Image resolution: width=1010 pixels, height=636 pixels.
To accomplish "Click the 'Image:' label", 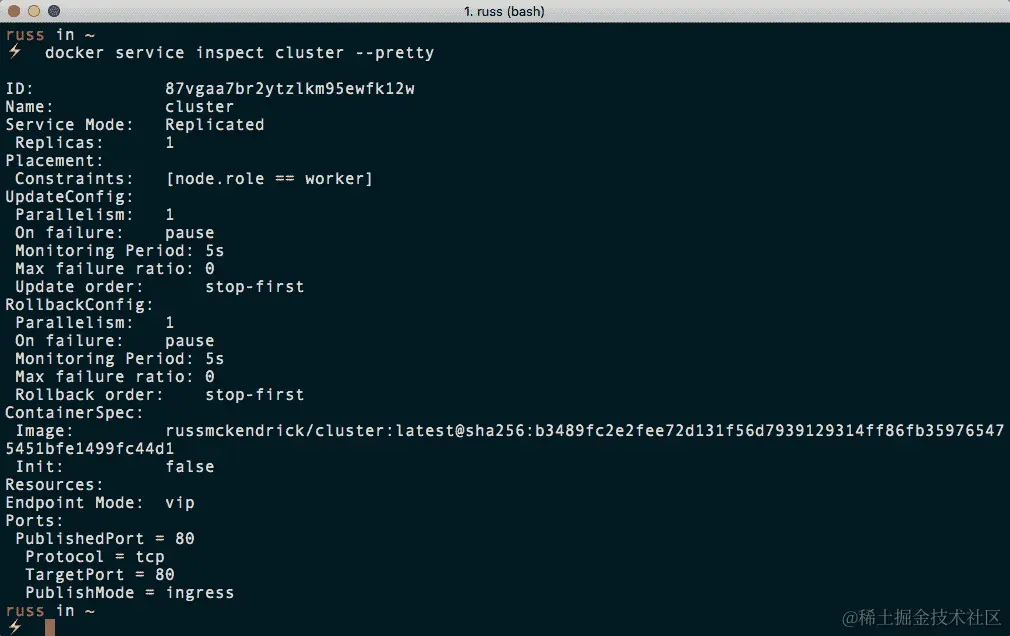I will coord(44,431).
